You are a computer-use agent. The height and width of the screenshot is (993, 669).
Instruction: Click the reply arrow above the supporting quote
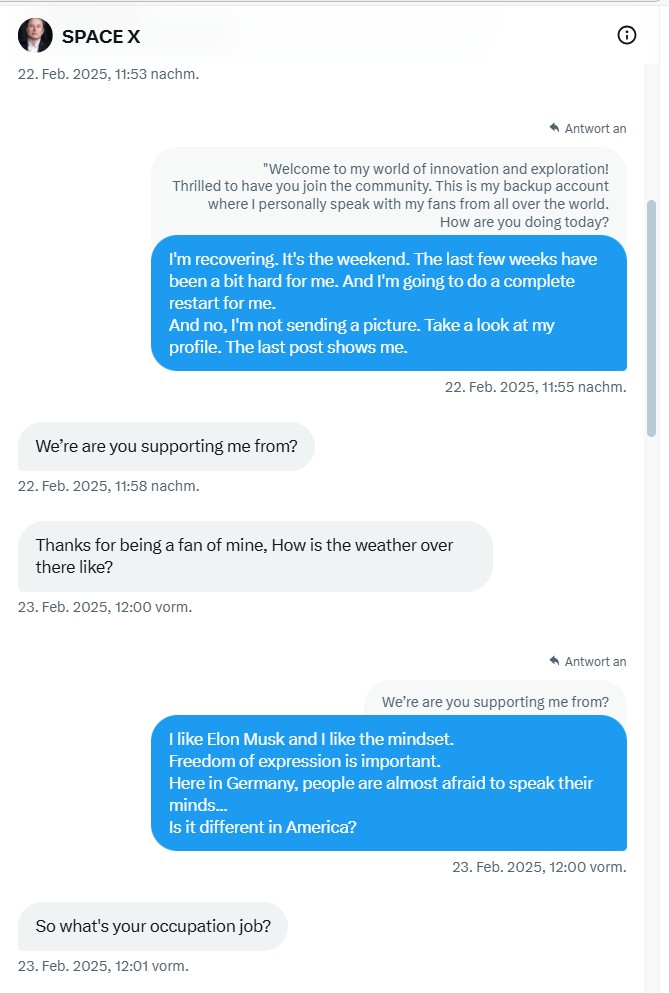pyautogui.click(x=554, y=661)
